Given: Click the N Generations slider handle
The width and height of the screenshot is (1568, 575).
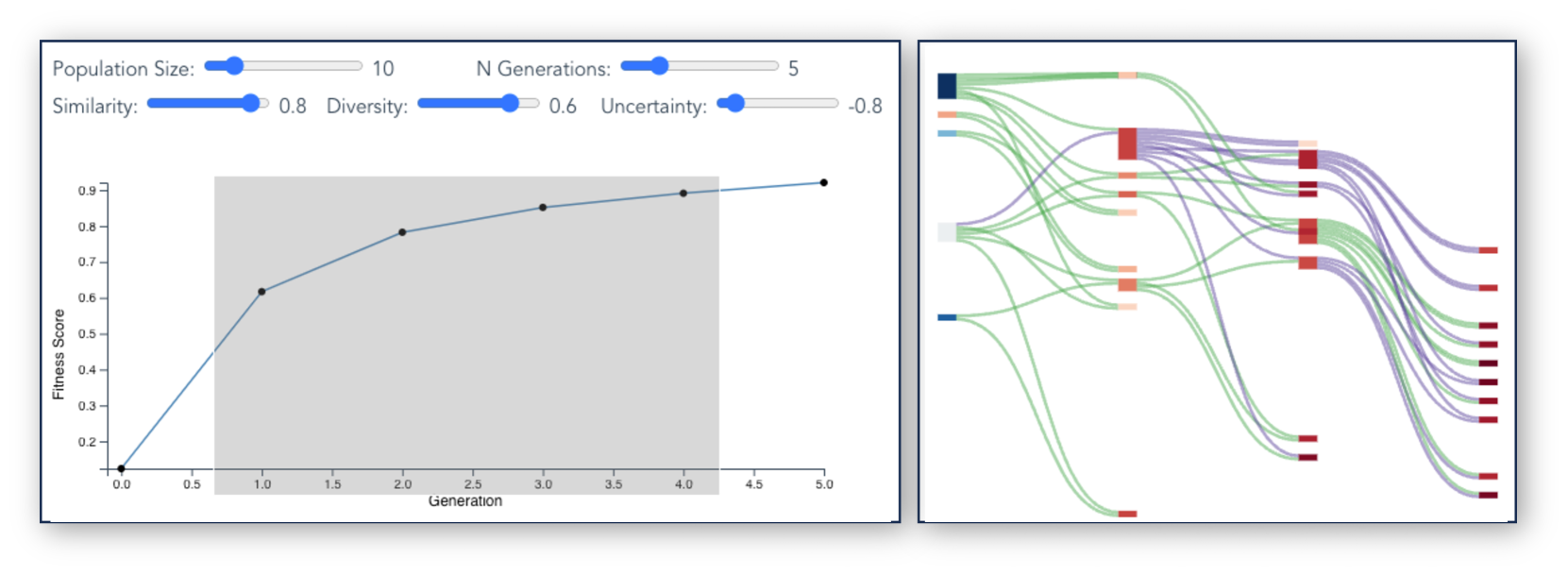Looking at the screenshot, I should click(x=659, y=65).
